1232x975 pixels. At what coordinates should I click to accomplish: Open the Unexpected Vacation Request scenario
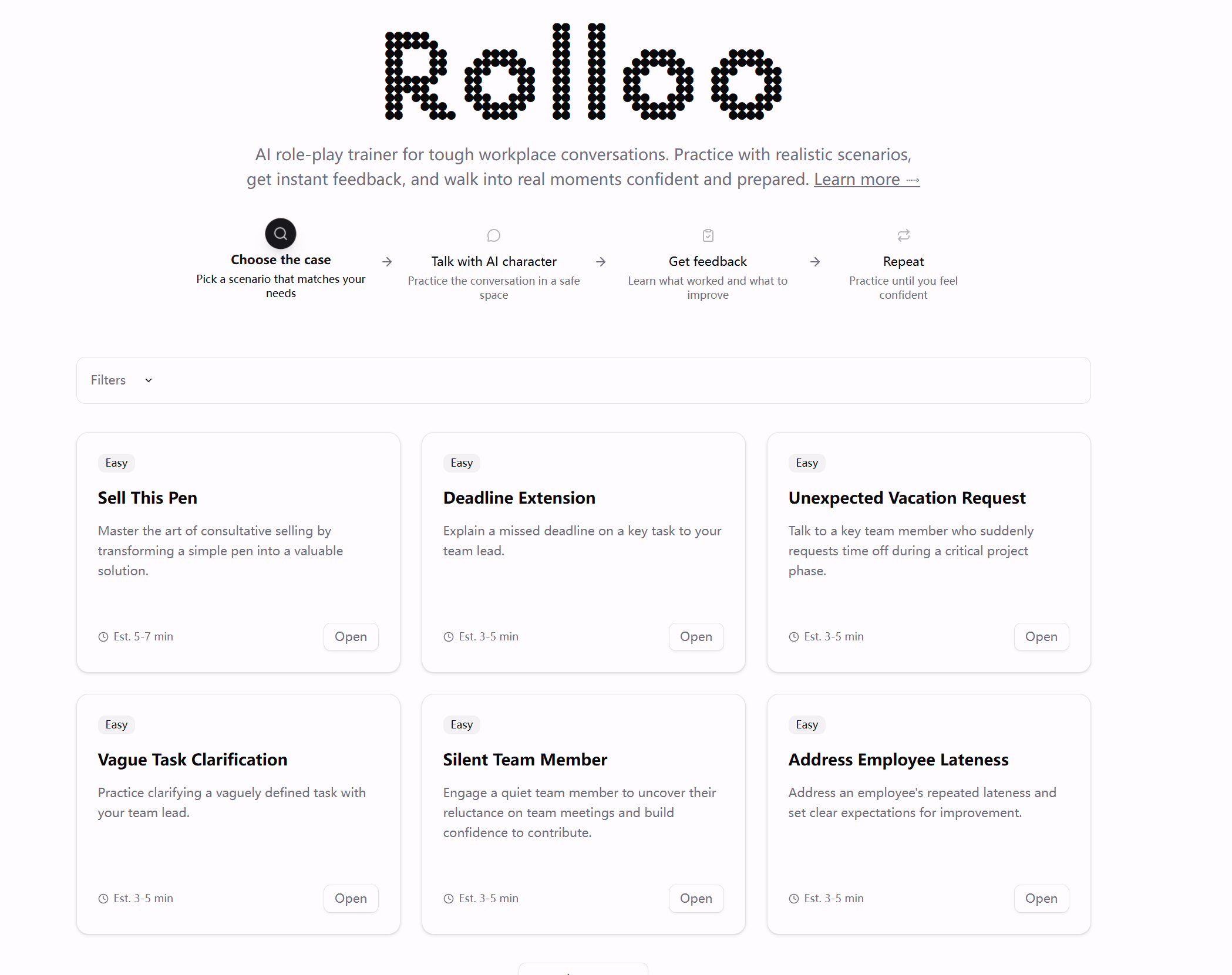coord(1041,637)
